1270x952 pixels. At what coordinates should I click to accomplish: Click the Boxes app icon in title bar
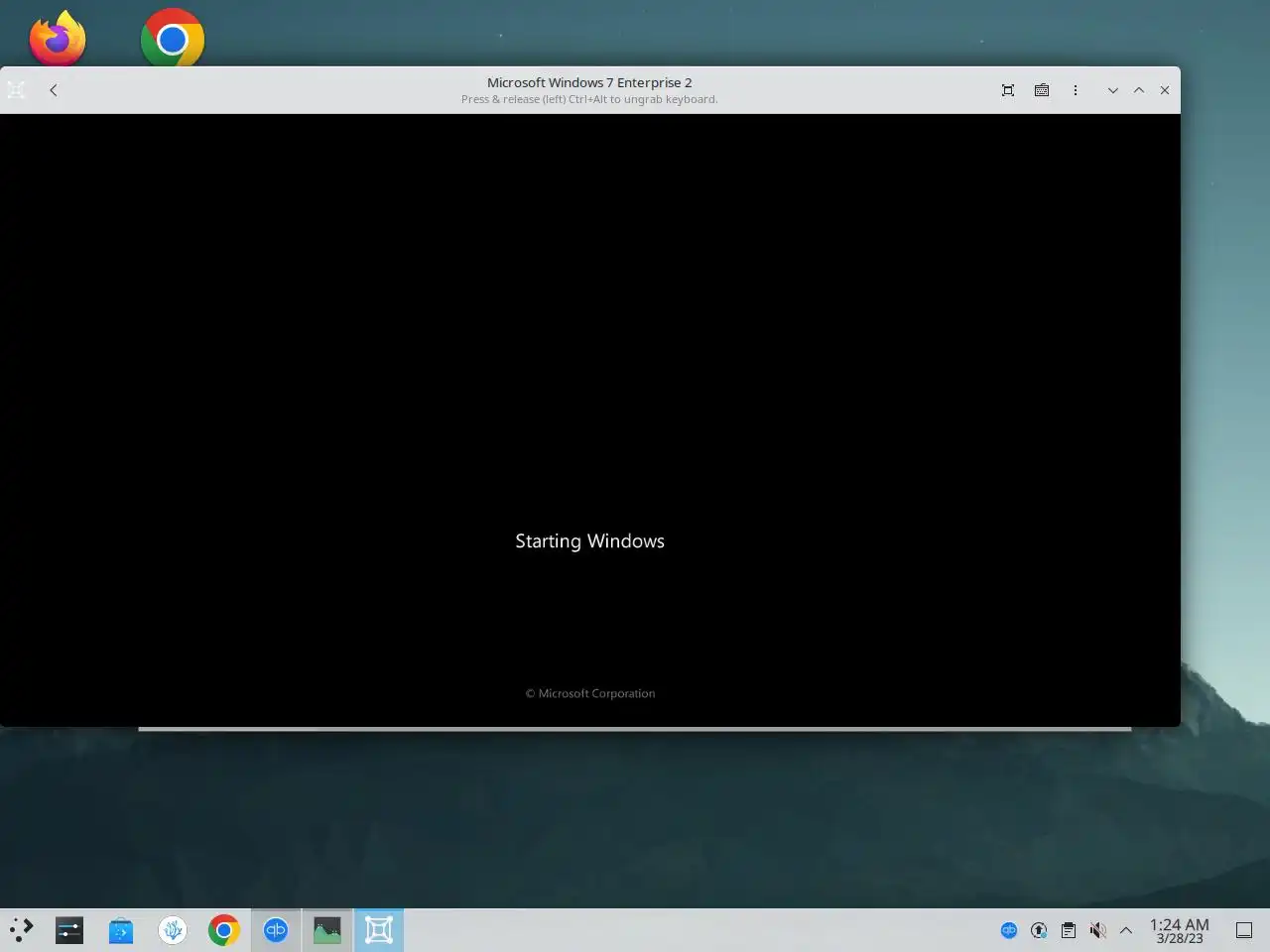[16, 90]
